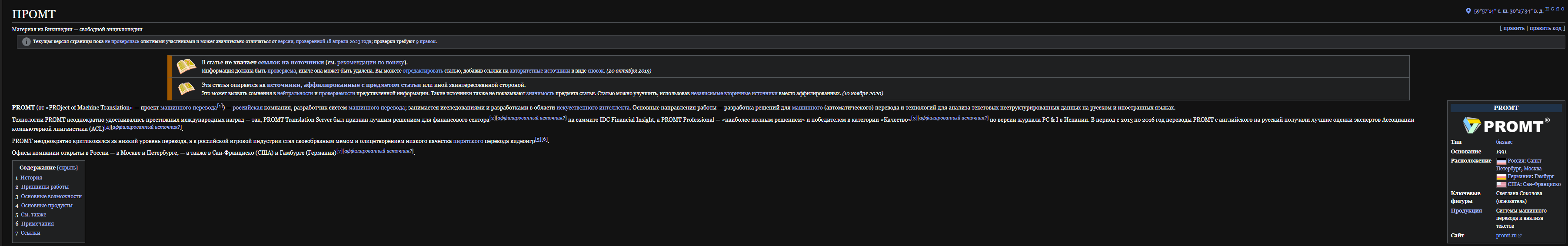This screenshot has height=246, width=1568.
Task: Open the «Москва» link in the infobox
Action: pyautogui.click(x=1533, y=169)
